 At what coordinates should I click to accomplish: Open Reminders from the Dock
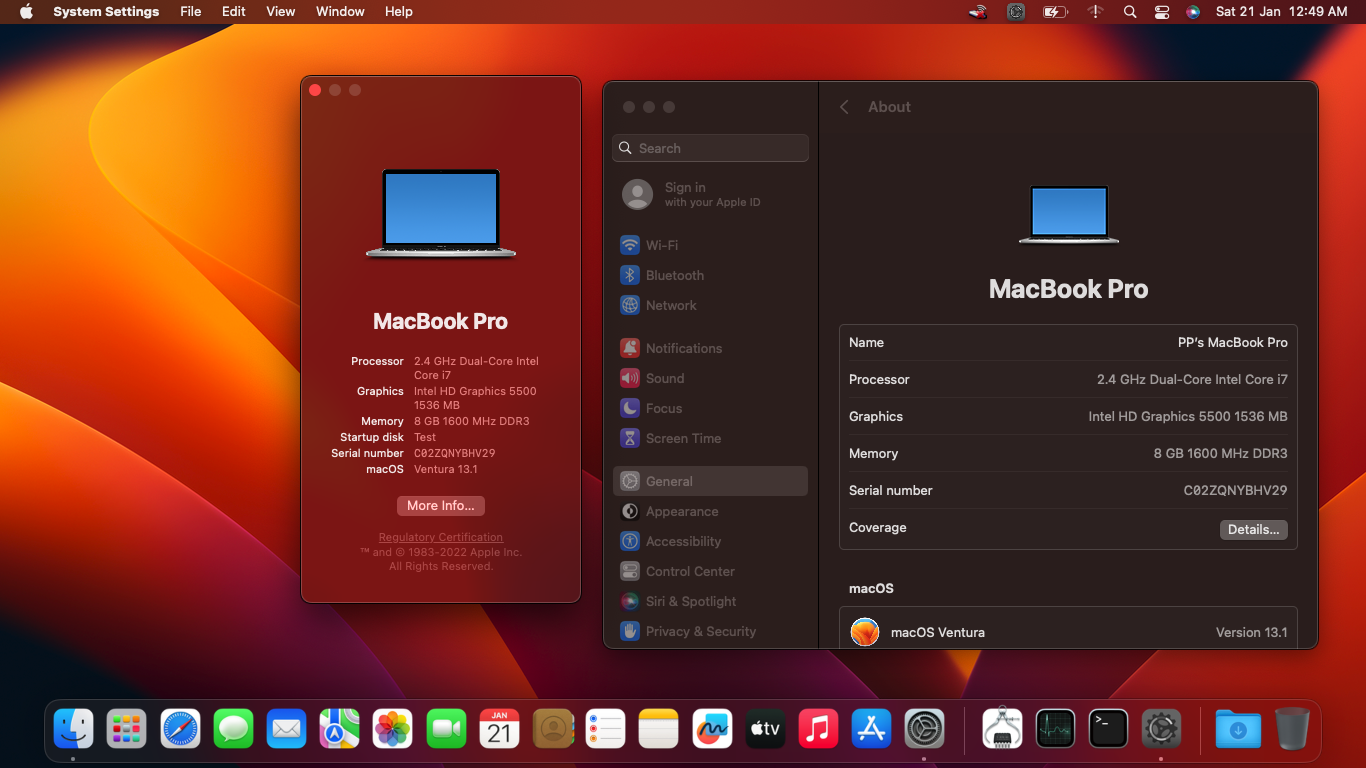tap(605, 729)
